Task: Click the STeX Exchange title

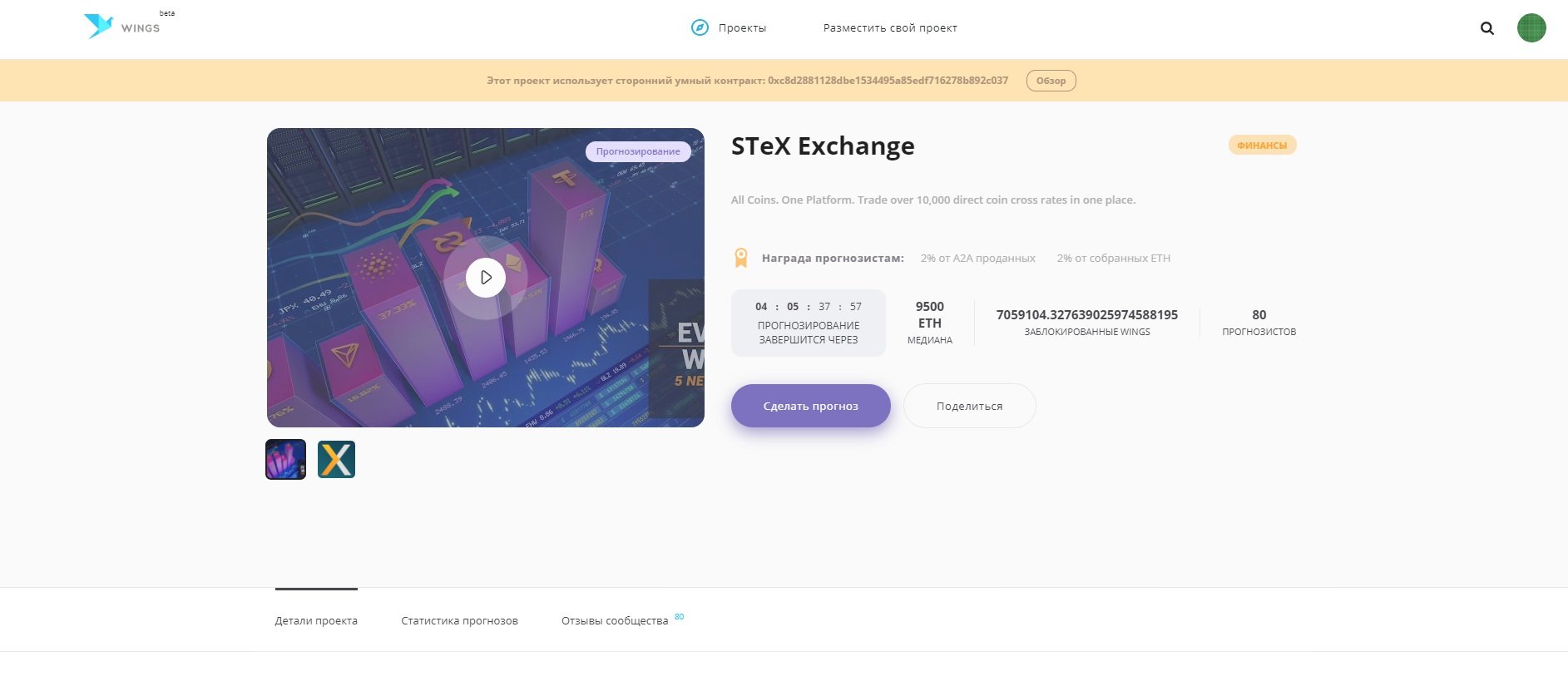Action: point(823,146)
